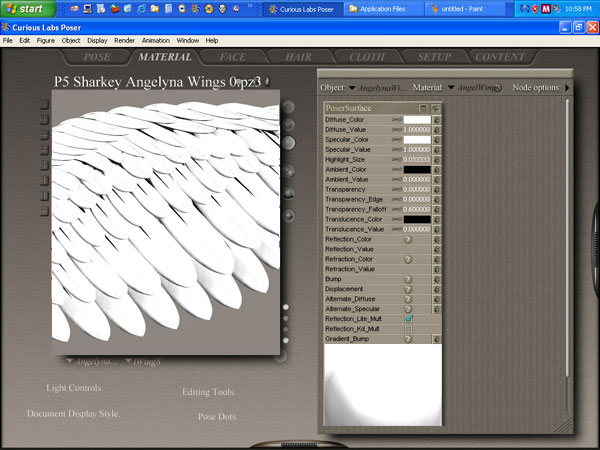This screenshot has height=450, width=600.
Task: Click the node plug icon on Bump row
Action: (437, 279)
